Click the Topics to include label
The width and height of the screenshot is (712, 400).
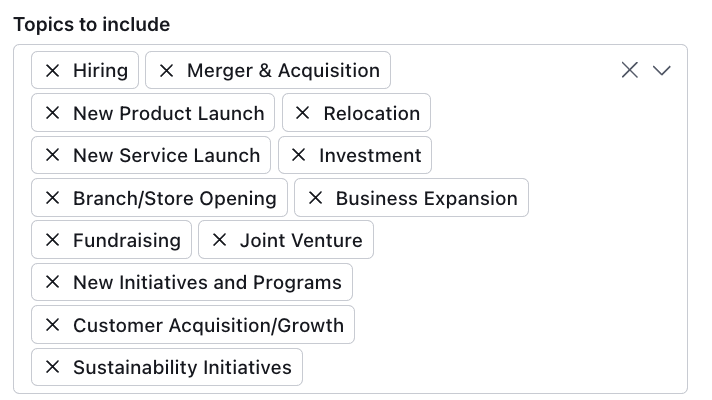click(x=92, y=25)
